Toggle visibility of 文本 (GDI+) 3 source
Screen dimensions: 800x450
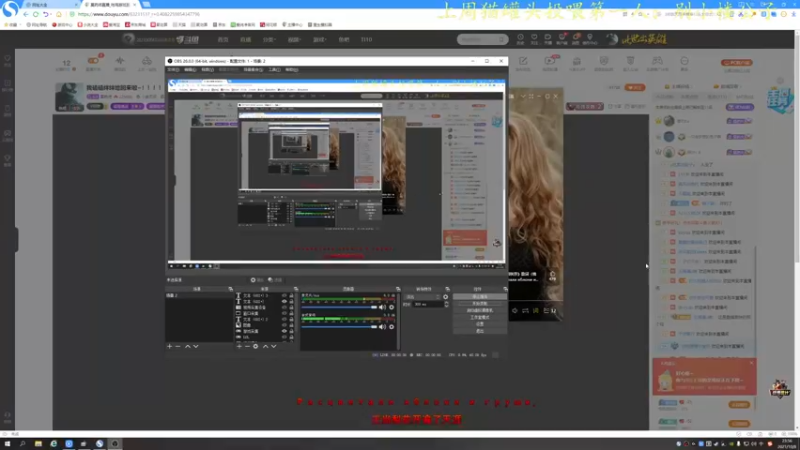coord(284,295)
